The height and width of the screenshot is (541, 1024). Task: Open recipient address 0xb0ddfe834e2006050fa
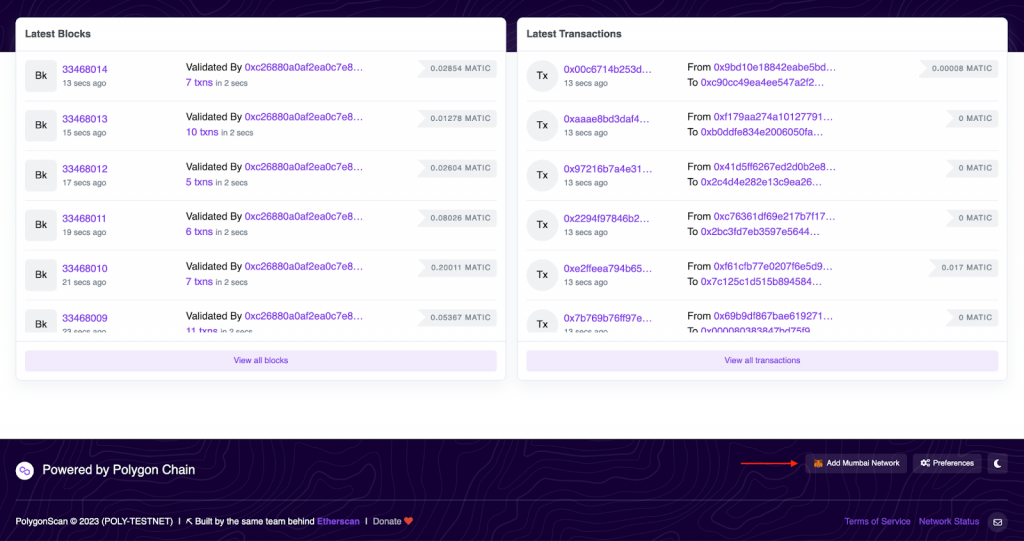761,132
